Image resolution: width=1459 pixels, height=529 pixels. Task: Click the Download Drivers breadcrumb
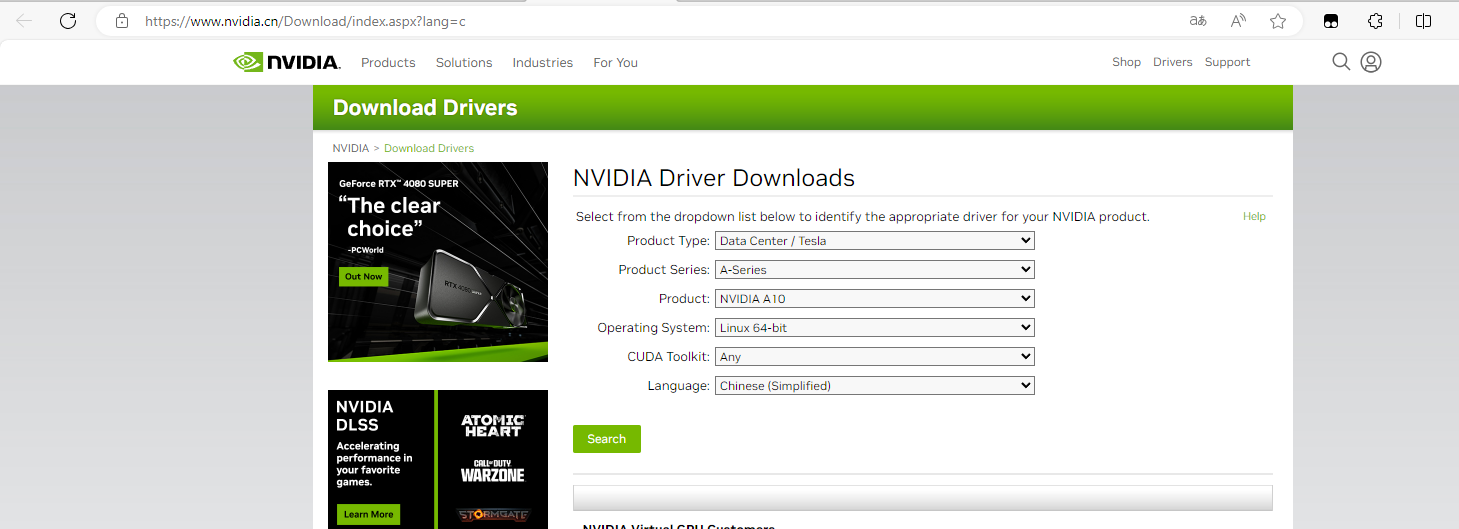[x=429, y=148]
